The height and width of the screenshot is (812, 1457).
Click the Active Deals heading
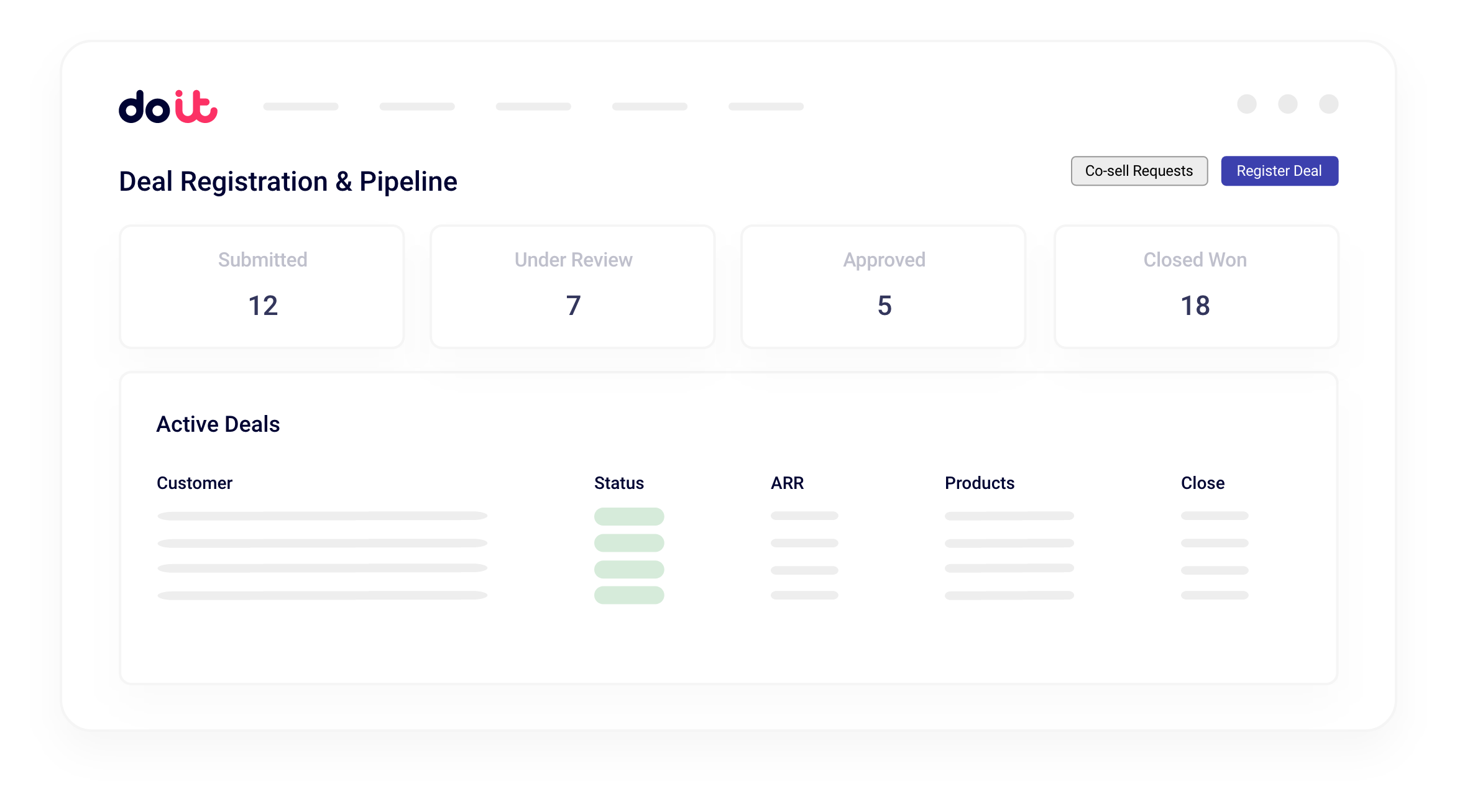tap(218, 424)
